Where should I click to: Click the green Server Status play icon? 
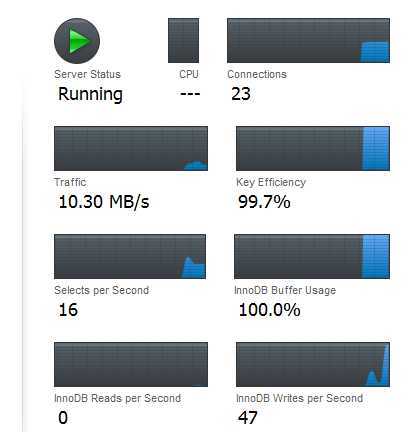[x=77, y=41]
